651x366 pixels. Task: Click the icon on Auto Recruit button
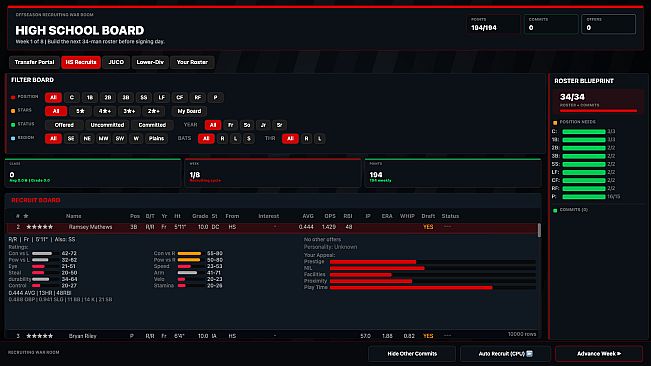point(529,354)
